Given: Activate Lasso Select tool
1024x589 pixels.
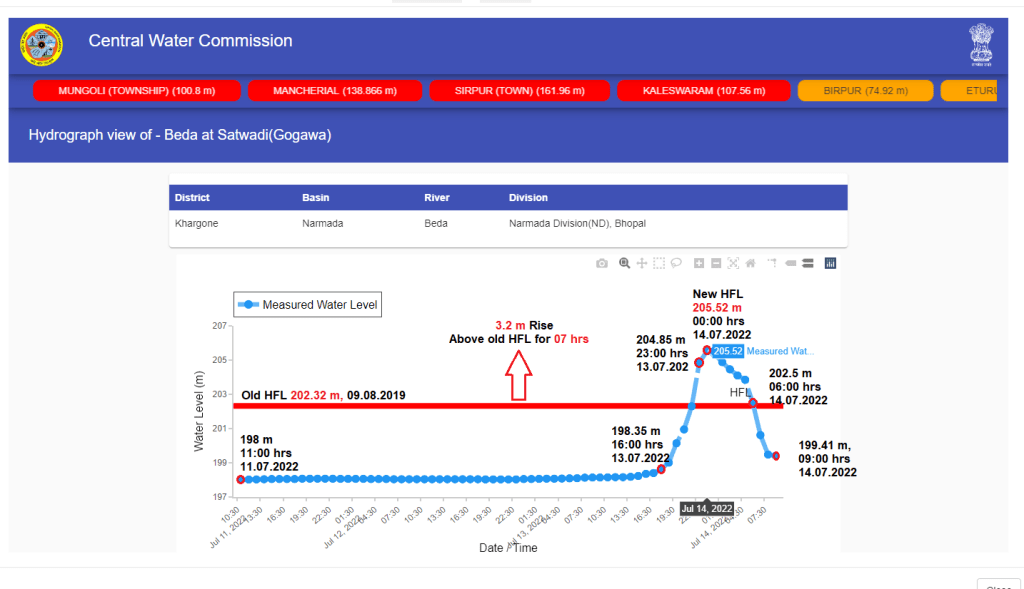Looking at the screenshot, I should [676, 263].
